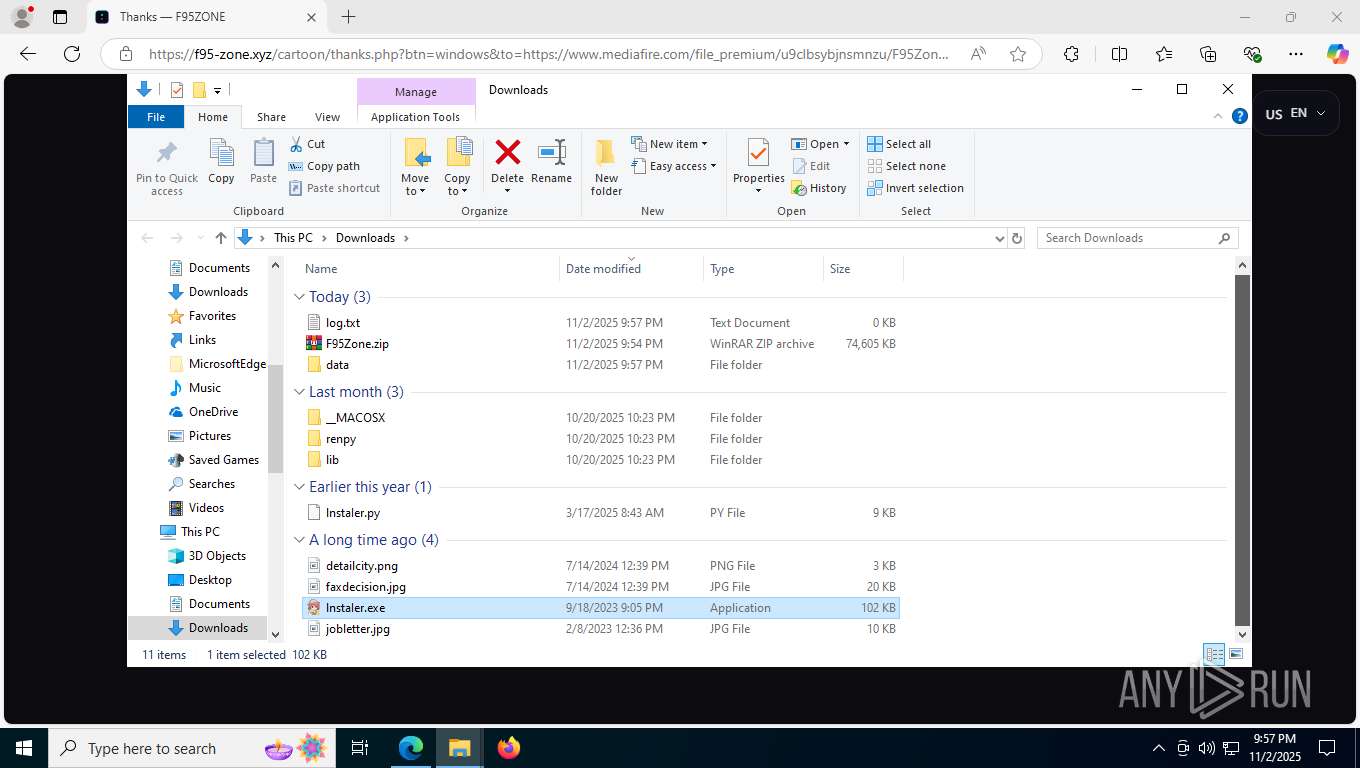The image size is (1360, 768).
Task: Open Edge extensions puzzle icon
Action: [1071, 54]
